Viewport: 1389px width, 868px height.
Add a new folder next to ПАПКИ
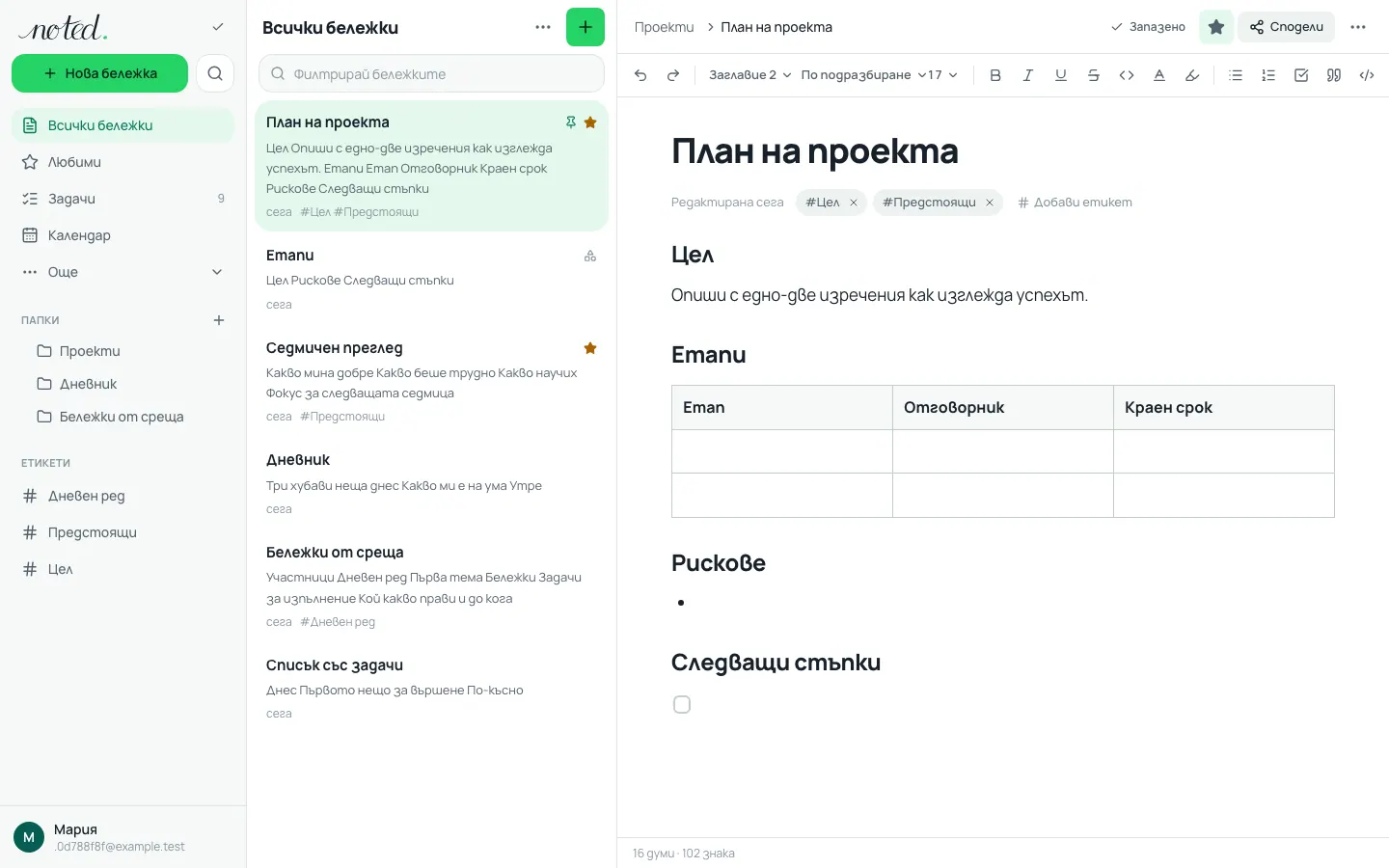coord(219,320)
